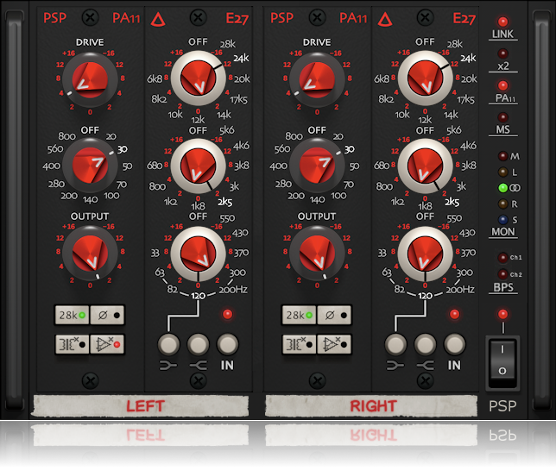556x470 pixels.
Task: Toggle the x2 oversampling light
Action: [x=502, y=54]
